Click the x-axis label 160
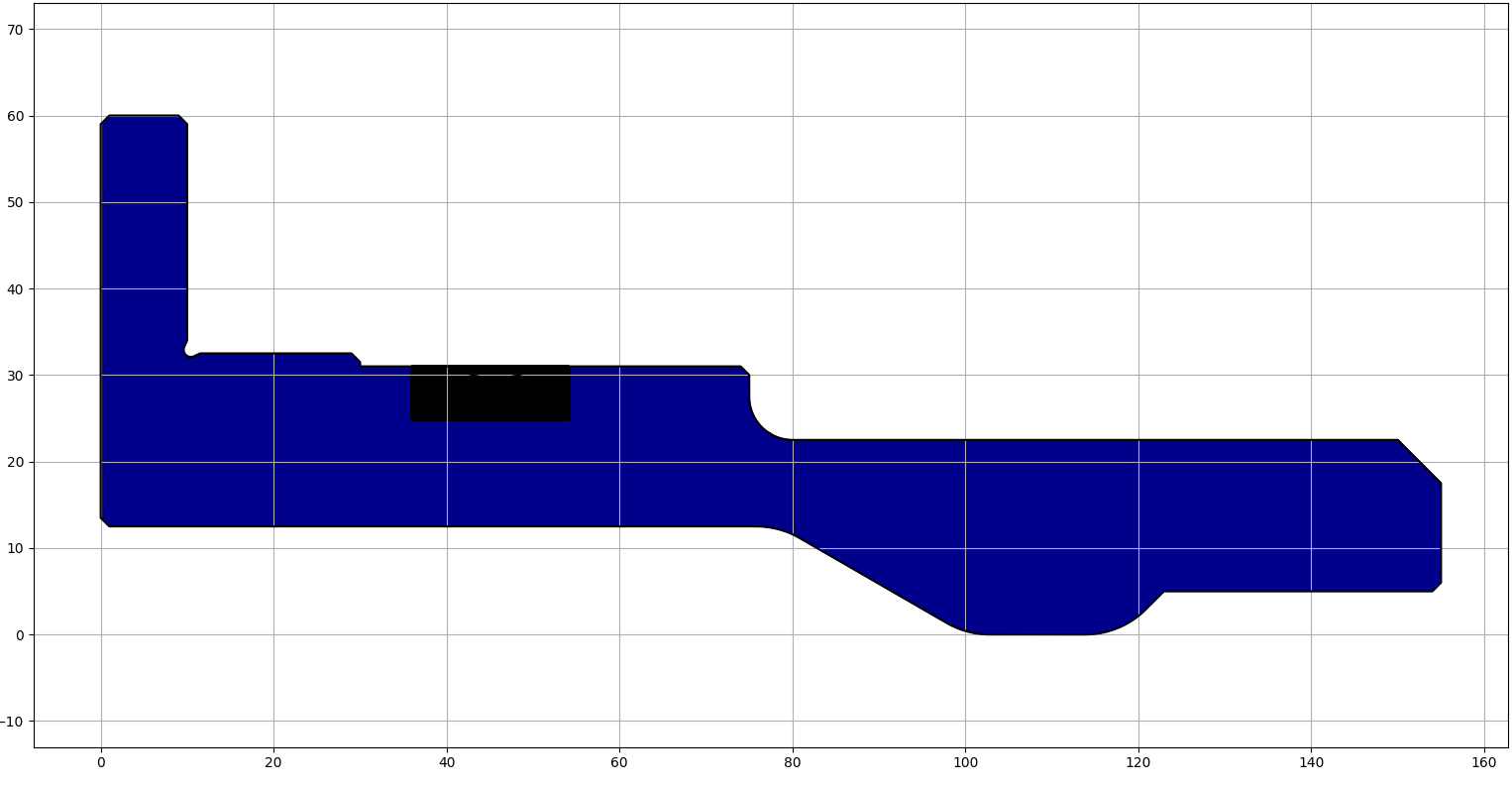Viewport: 1512px width, 786px height. [x=1483, y=763]
